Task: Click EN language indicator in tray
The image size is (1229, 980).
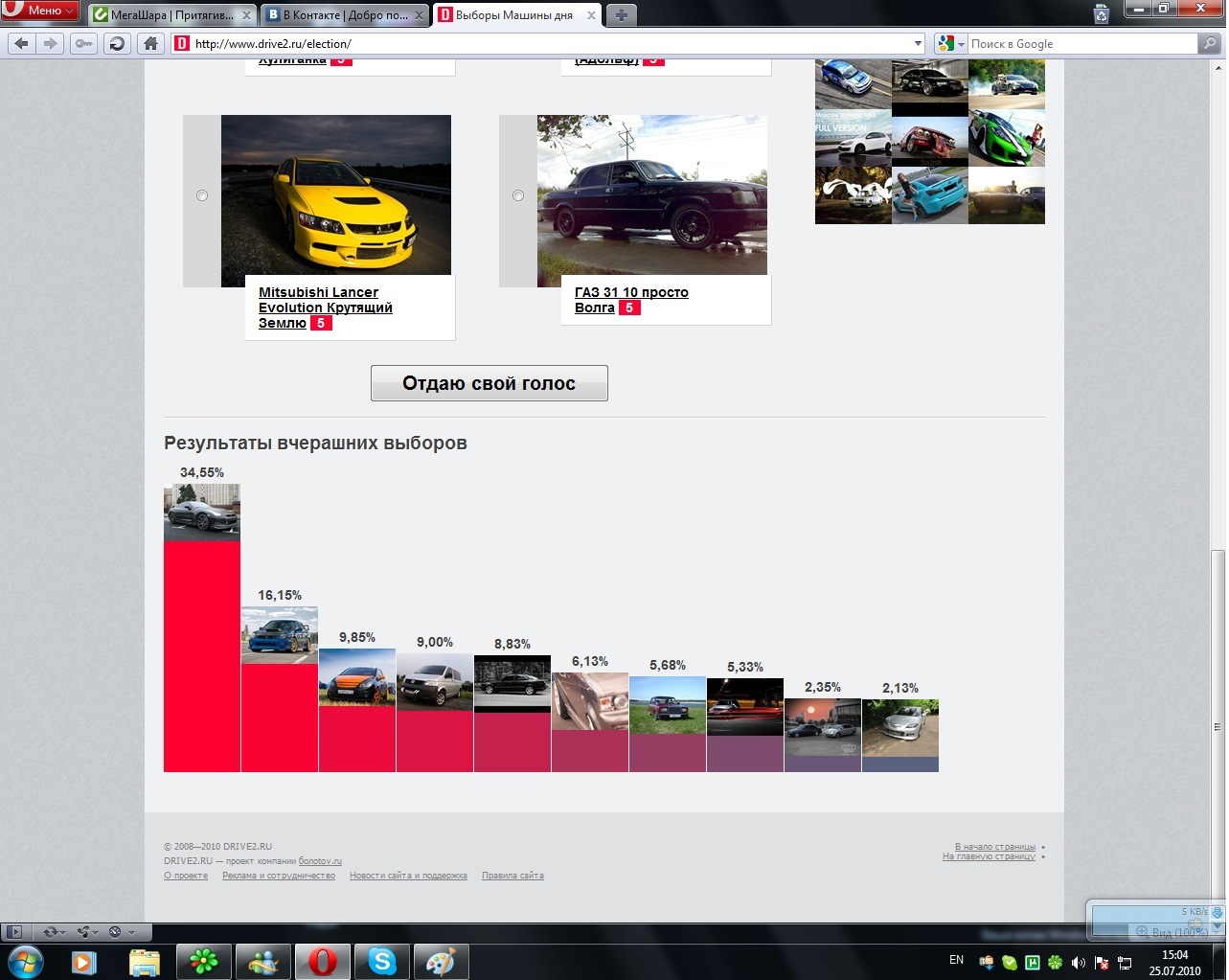Action: (x=956, y=960)
